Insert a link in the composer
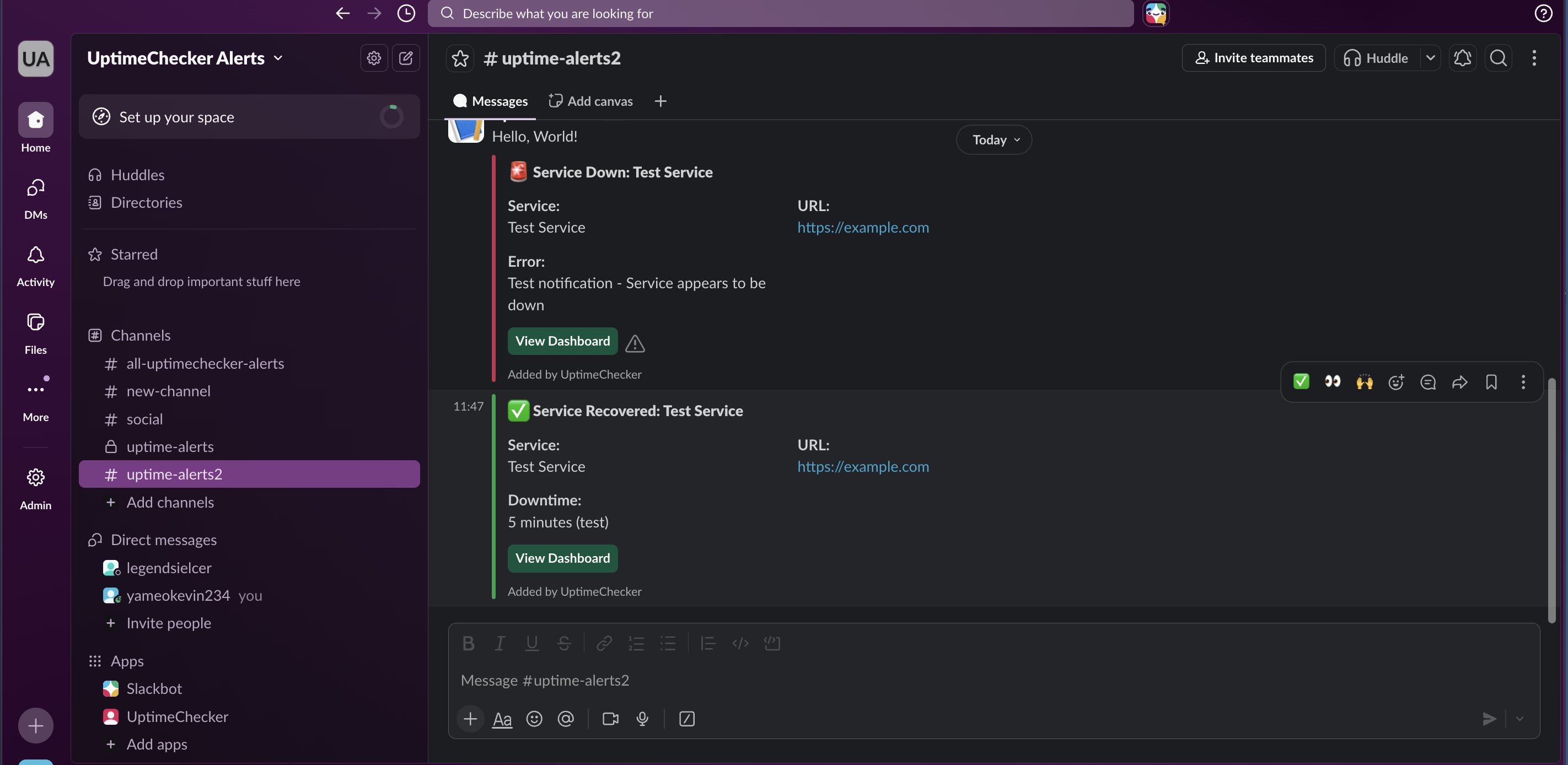The image size is (1568, 765). coord(604,643)
